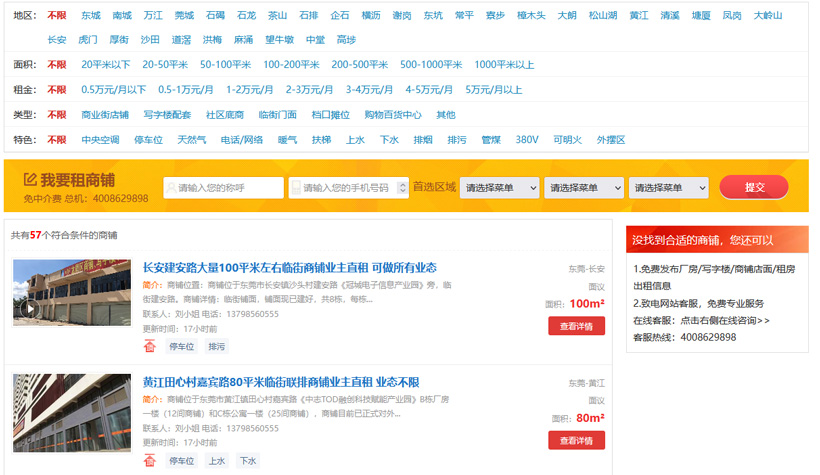Click the 黄江田心村 listing thumbnail
This screenshot has width=820, height=475.
click(x=71, y=415)
